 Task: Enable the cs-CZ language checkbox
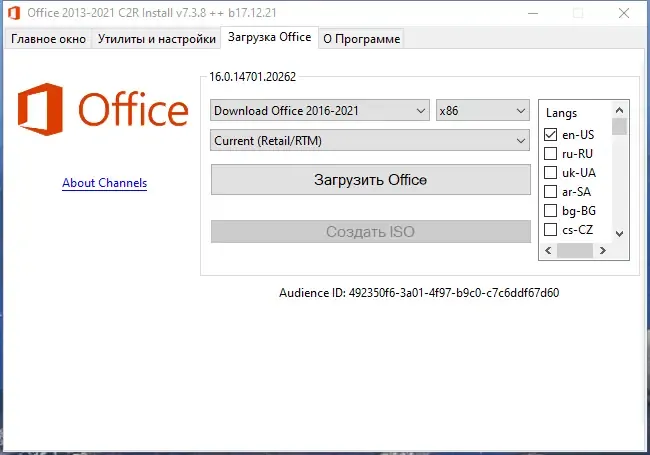551,230
